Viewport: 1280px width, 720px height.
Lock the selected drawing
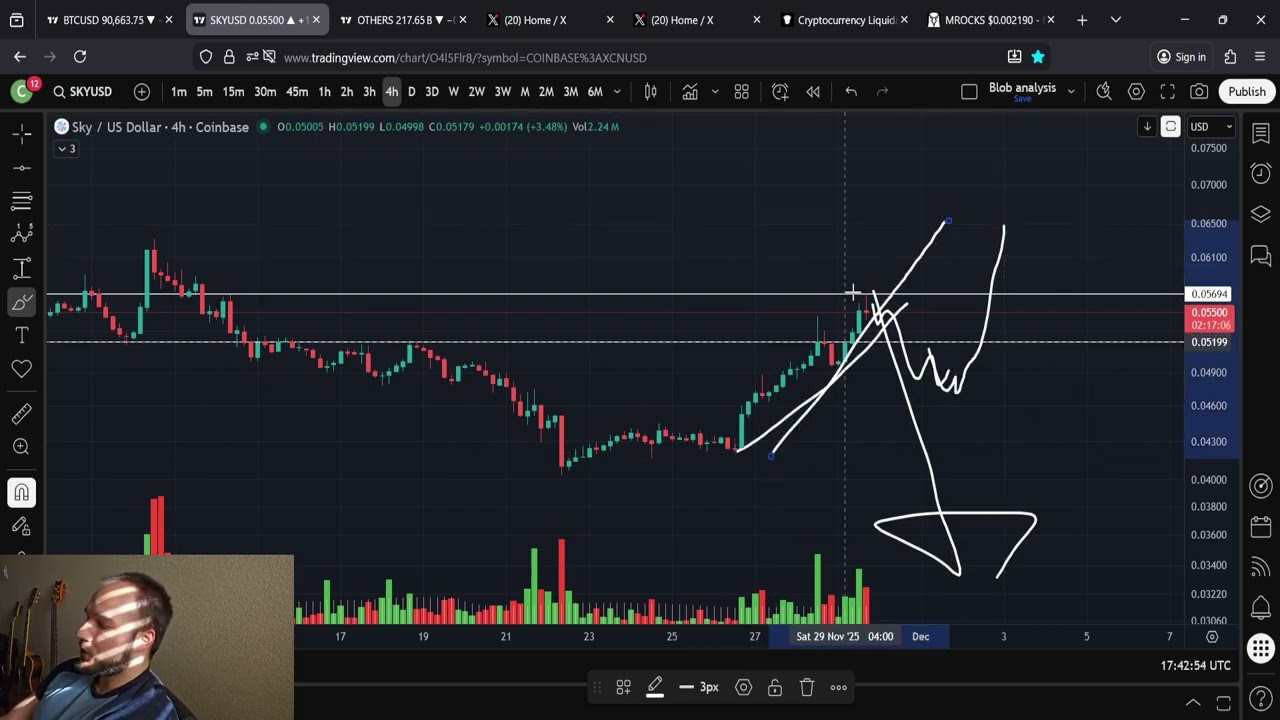pyautogui.click(x=775, y=687)
